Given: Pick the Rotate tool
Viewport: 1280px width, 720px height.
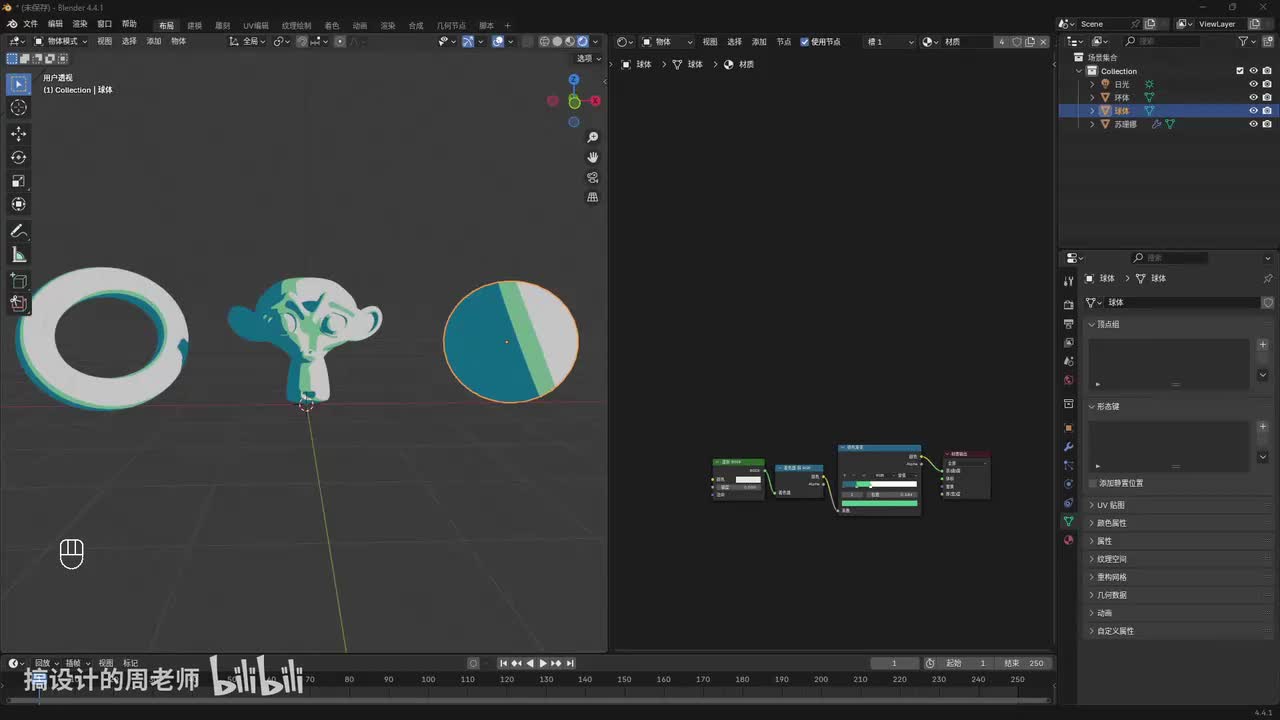Looking at the screenshot, I should (x=18, y=157).
